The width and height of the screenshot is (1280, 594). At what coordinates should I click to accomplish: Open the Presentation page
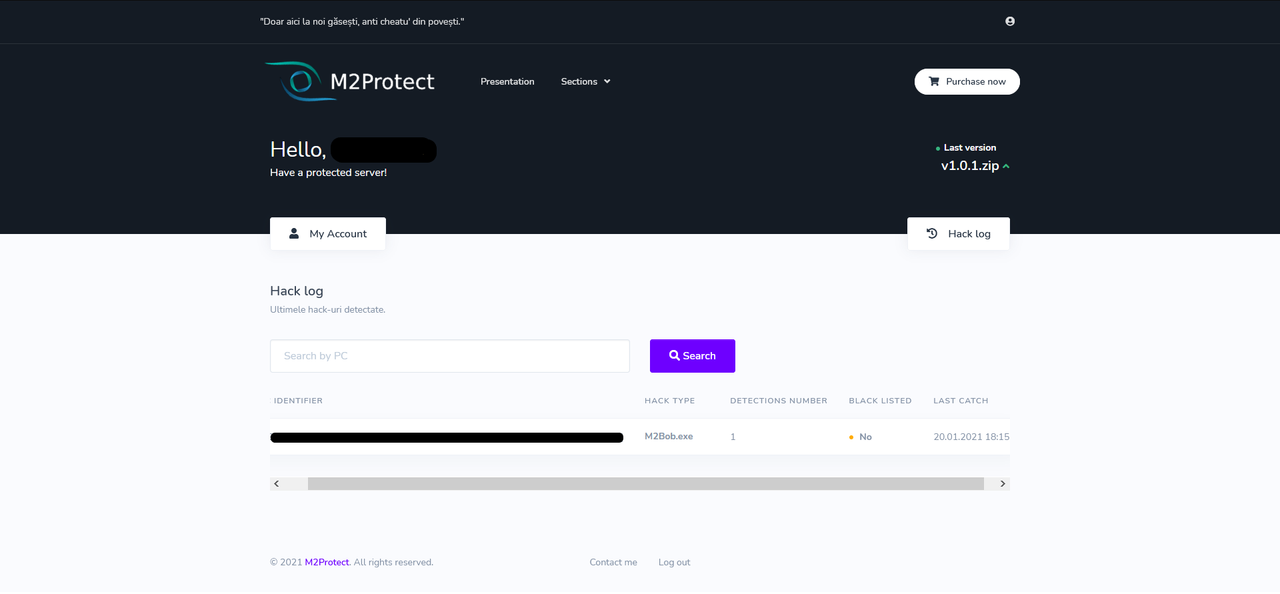(507, 82)
